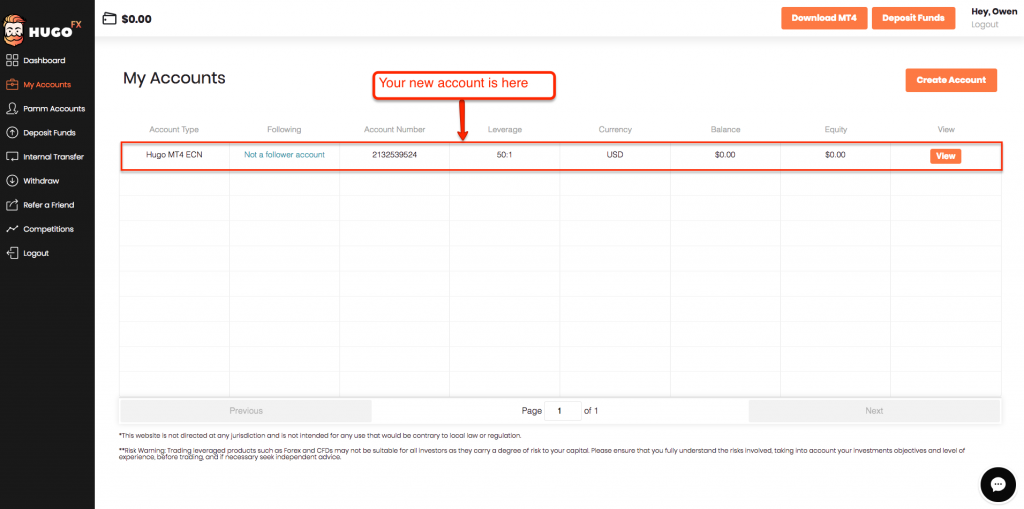The image size is (1024, 509).
Task: Click the Balance column header
Action: 726,129
